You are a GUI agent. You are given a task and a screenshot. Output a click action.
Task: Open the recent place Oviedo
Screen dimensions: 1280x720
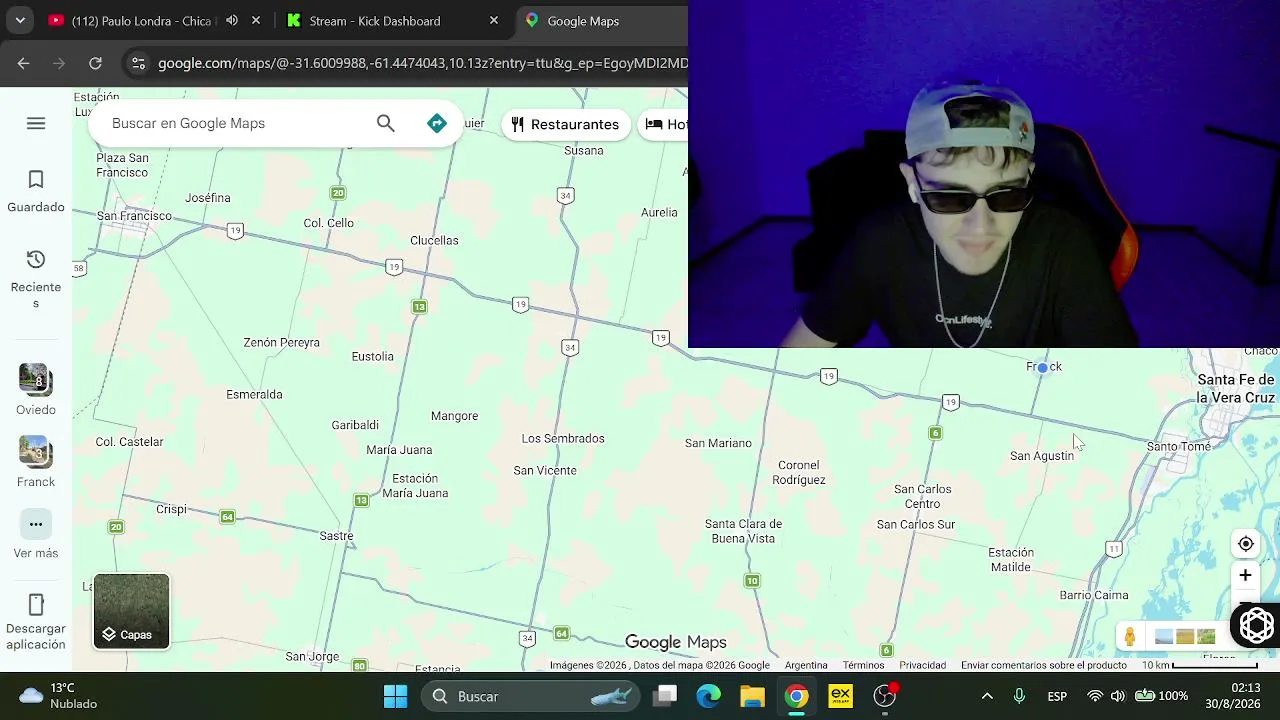(36, 390)
